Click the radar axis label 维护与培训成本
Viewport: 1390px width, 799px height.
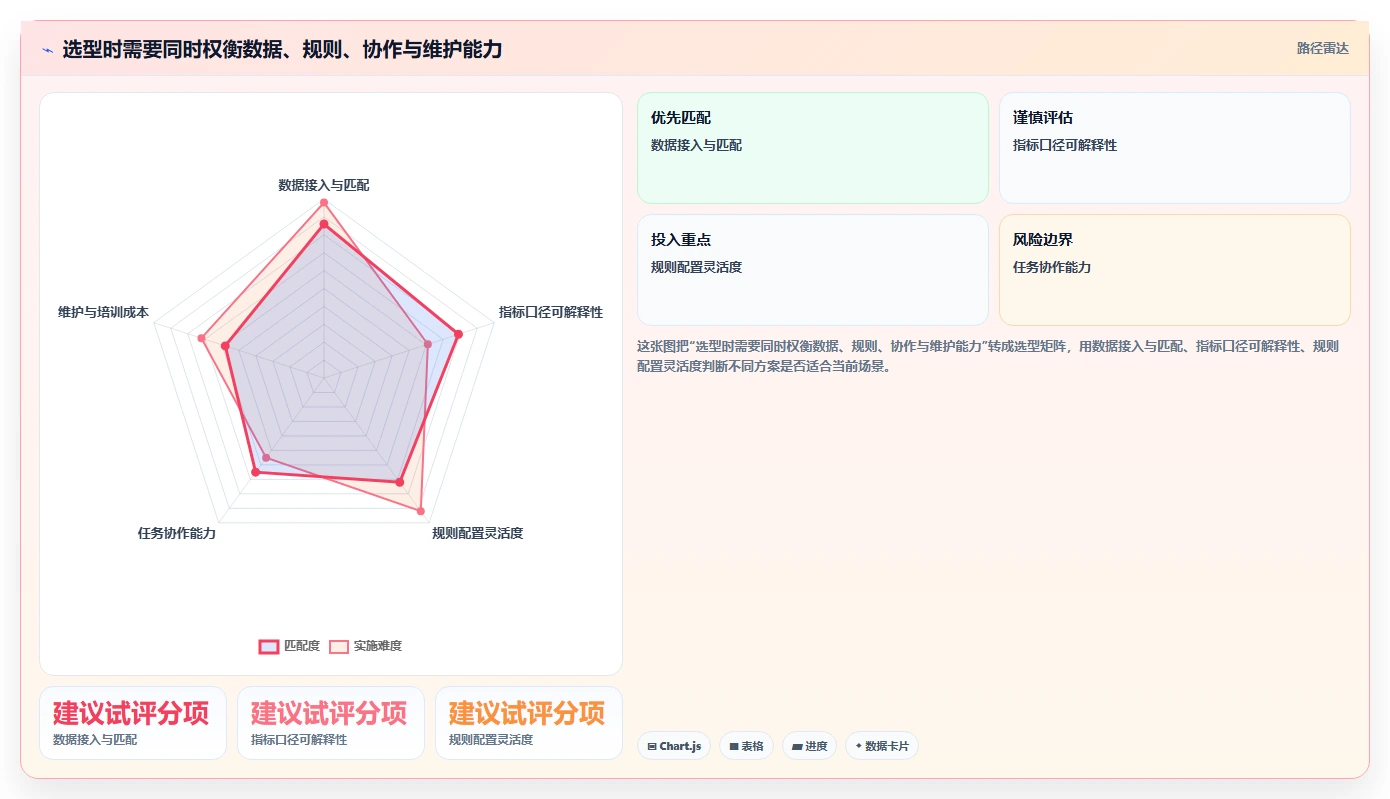pyautogui.click(x=103, y=312)
